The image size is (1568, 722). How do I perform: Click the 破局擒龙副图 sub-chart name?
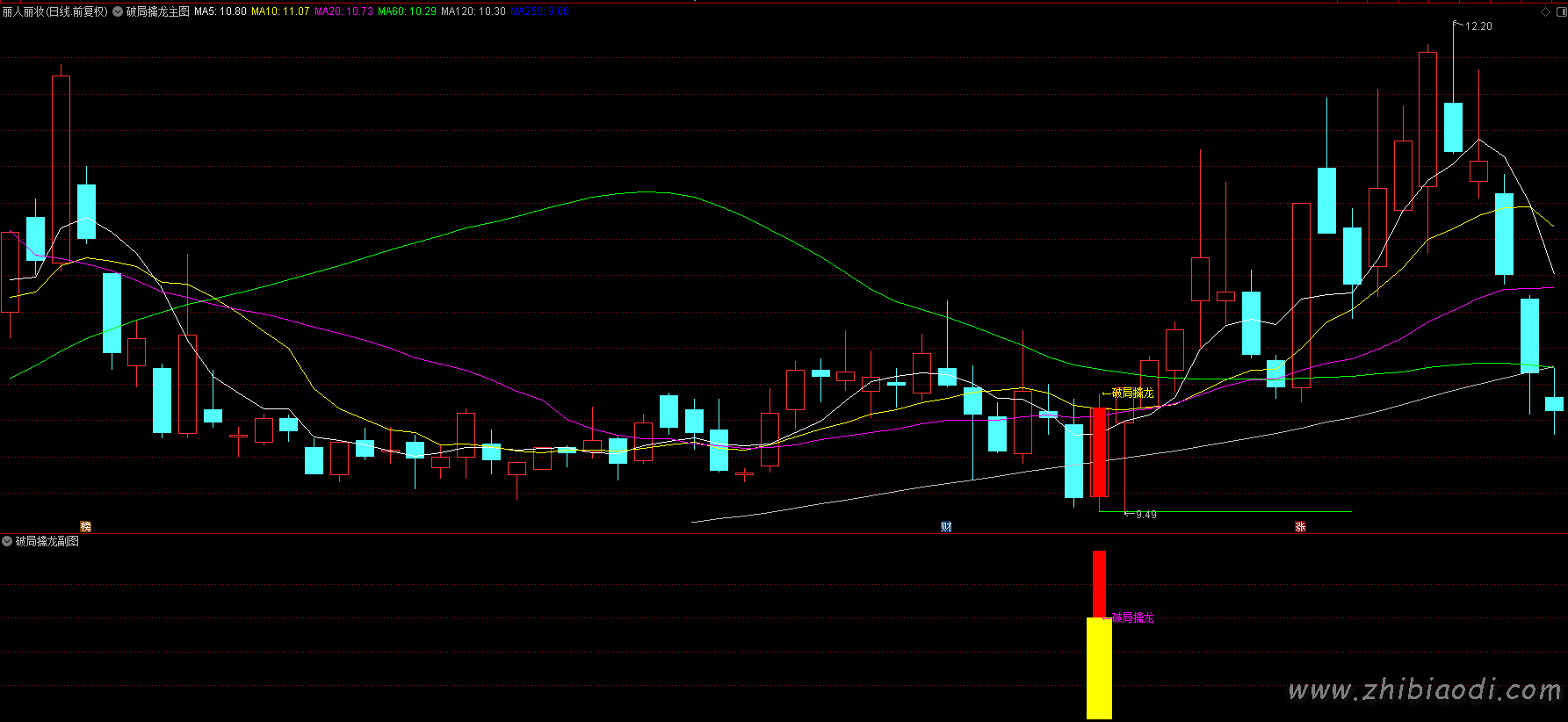[x=47, y=541]
